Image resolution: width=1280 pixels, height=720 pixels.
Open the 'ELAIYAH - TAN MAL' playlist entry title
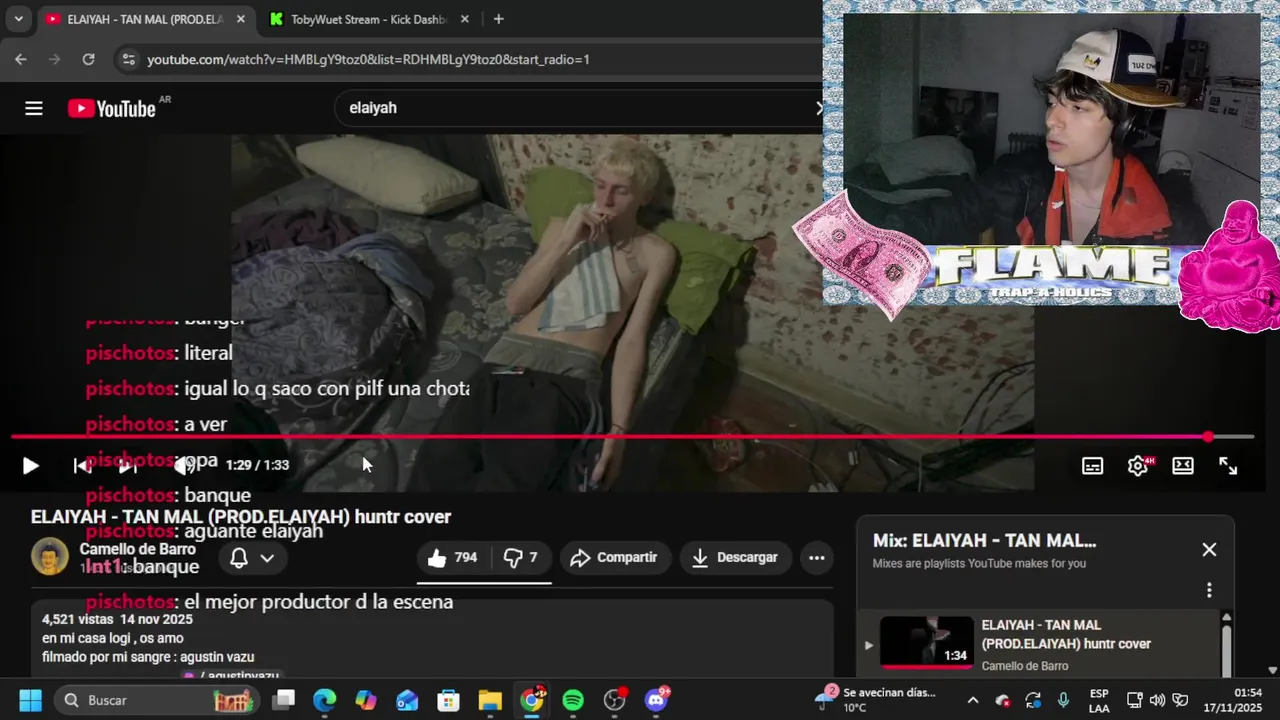coord(1066,634)
